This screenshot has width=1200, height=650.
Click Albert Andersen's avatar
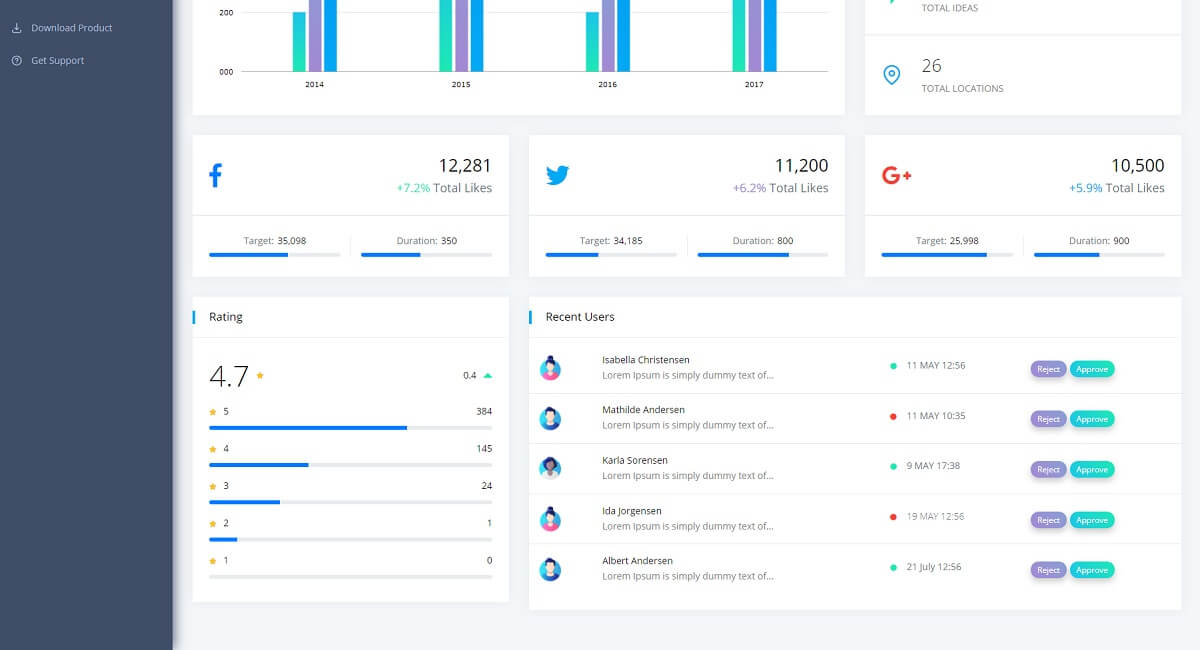click(550, 570)
